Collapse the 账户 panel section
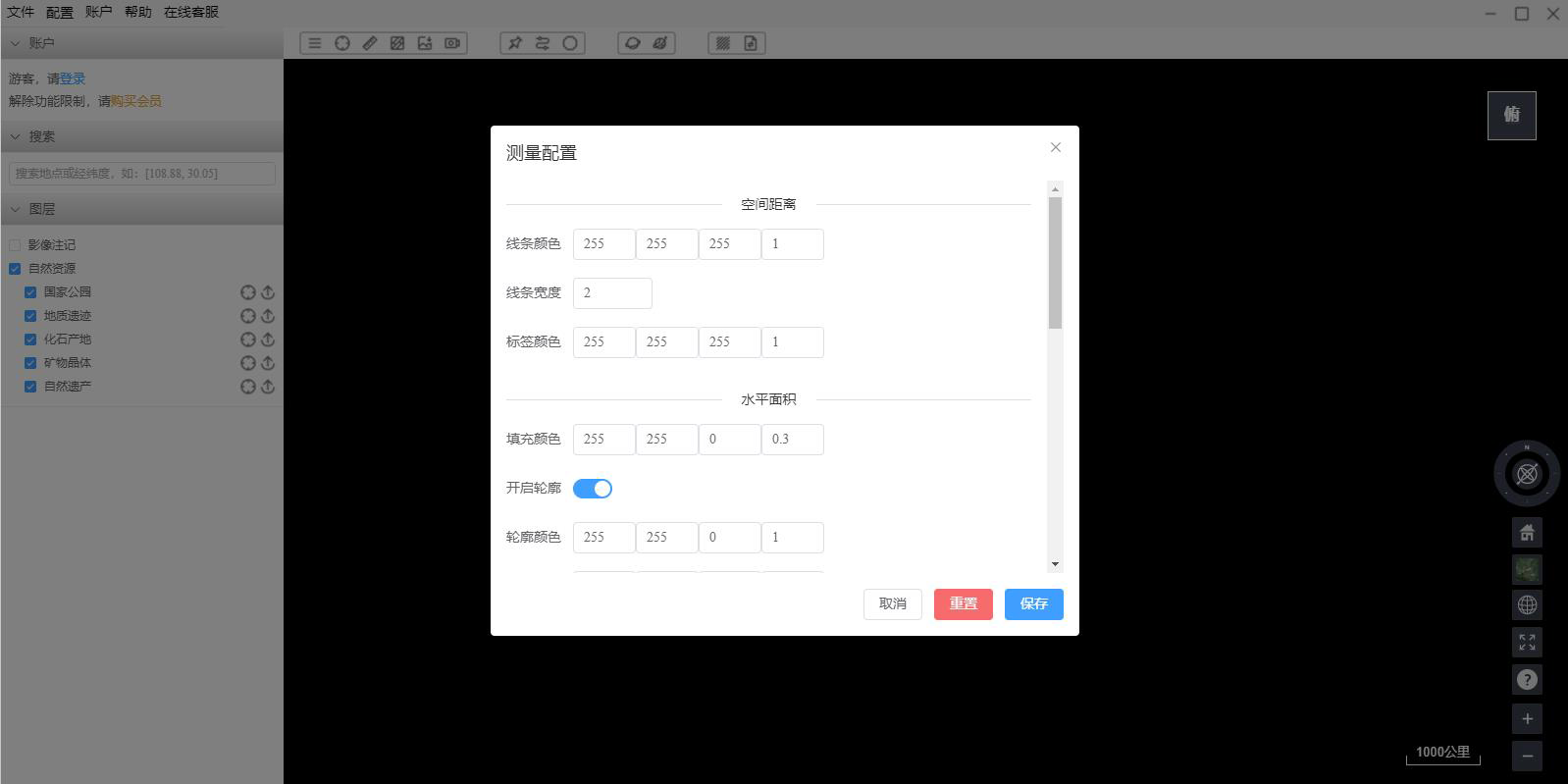The image size is (1568, 784). [x=16, y=43]
